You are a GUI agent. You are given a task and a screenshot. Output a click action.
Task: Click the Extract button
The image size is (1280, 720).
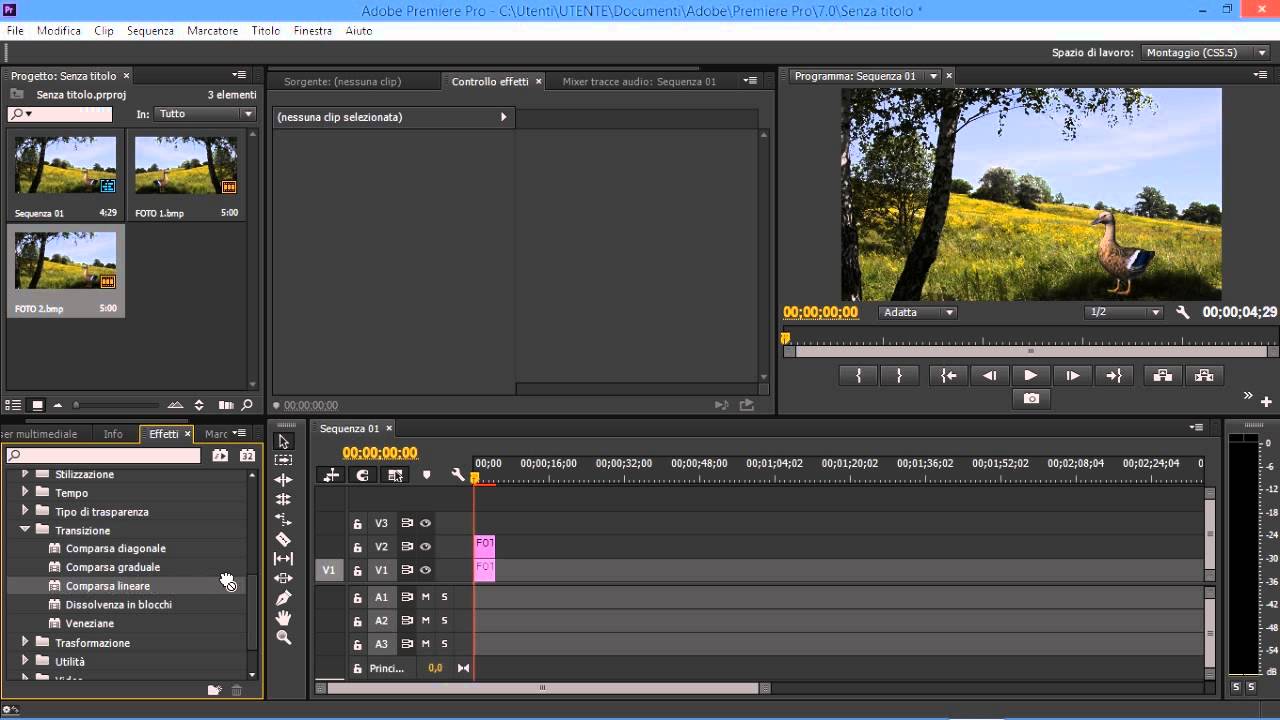pyautogui.click(x=1204, y=375)
